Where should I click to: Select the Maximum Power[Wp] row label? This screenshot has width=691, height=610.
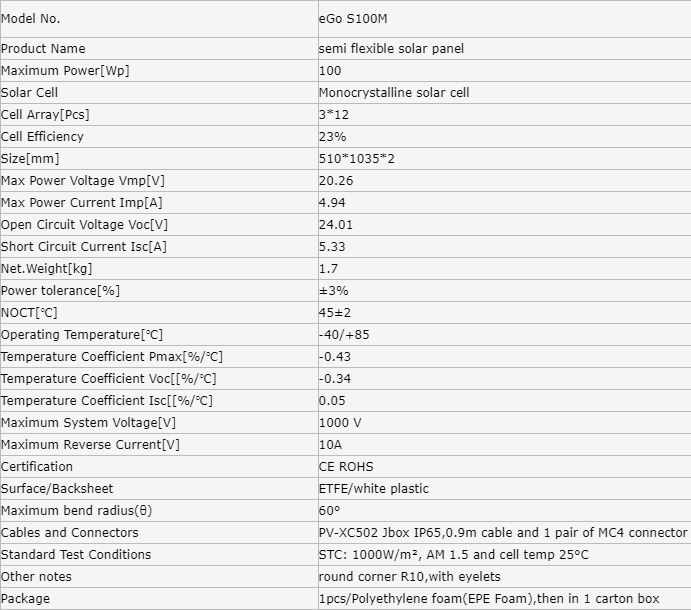(x=65, y=71)
